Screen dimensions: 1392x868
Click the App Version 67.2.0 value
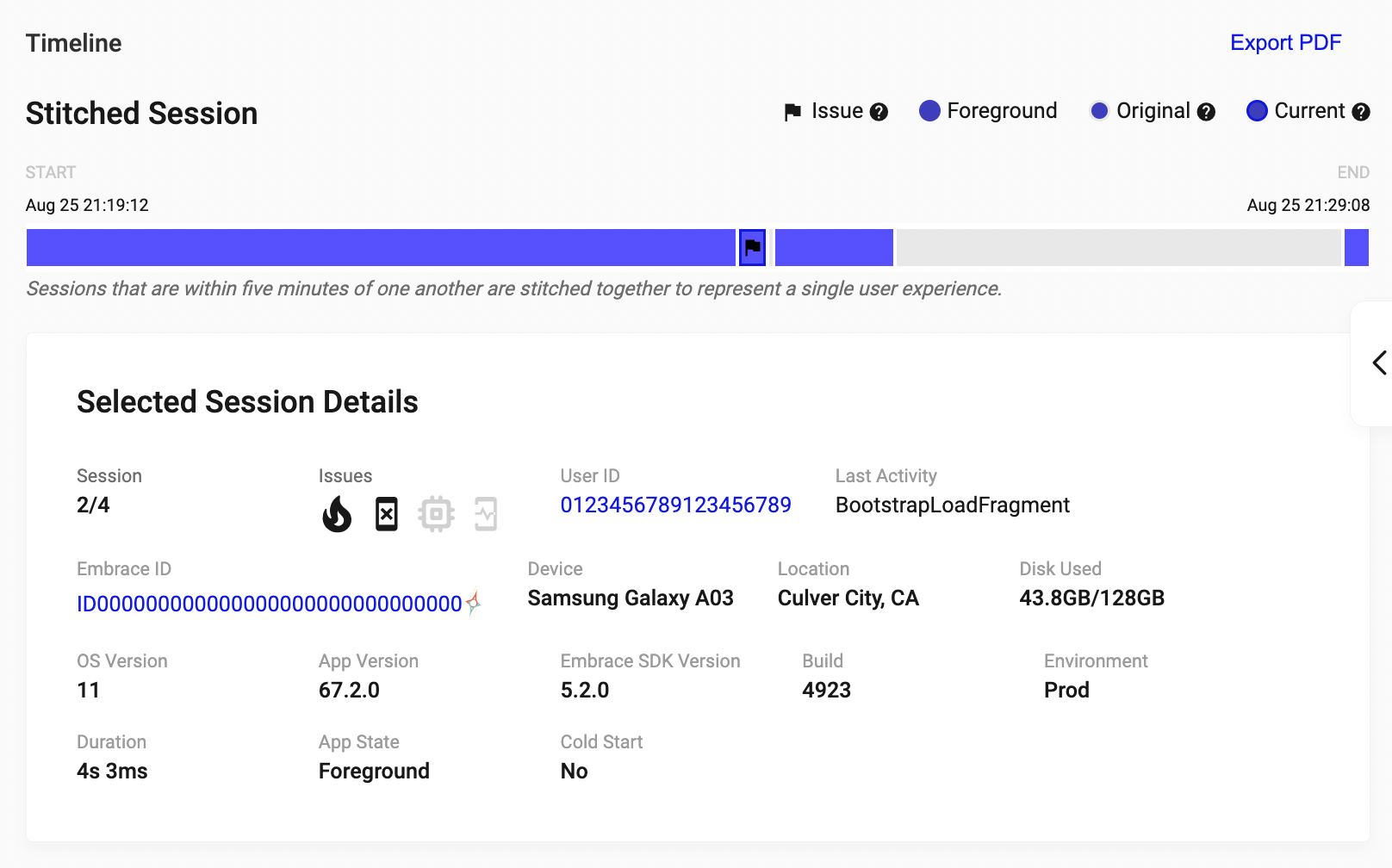tap(349, 690)
